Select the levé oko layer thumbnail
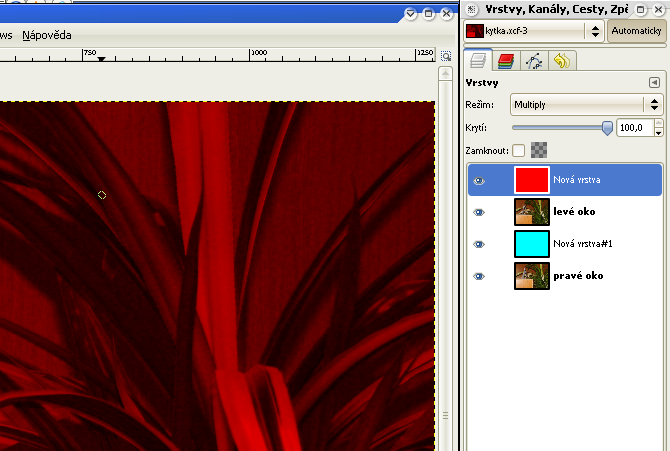Viewport: 670px width, 451px height. (532, 212)
